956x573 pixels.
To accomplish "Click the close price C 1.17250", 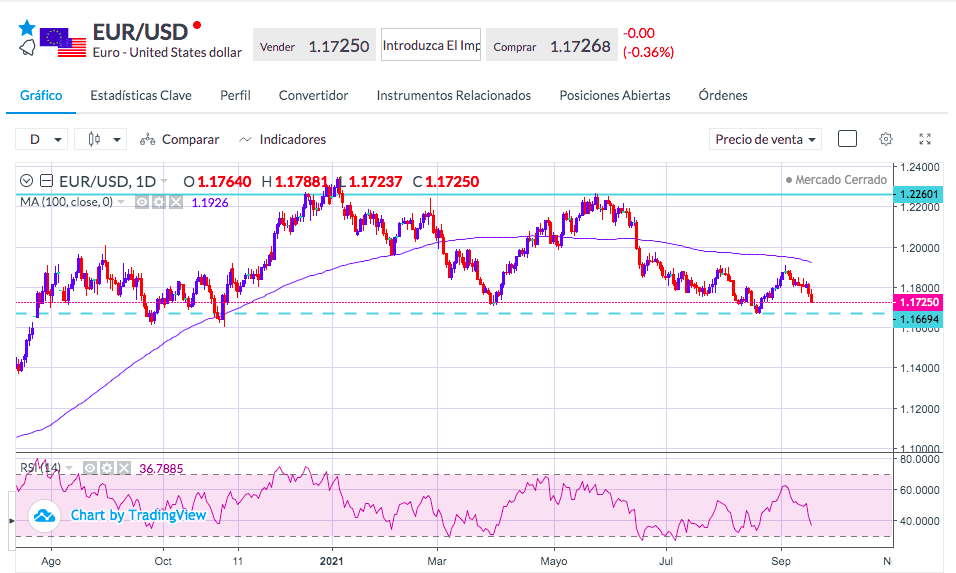I will (x=446, y=181).
